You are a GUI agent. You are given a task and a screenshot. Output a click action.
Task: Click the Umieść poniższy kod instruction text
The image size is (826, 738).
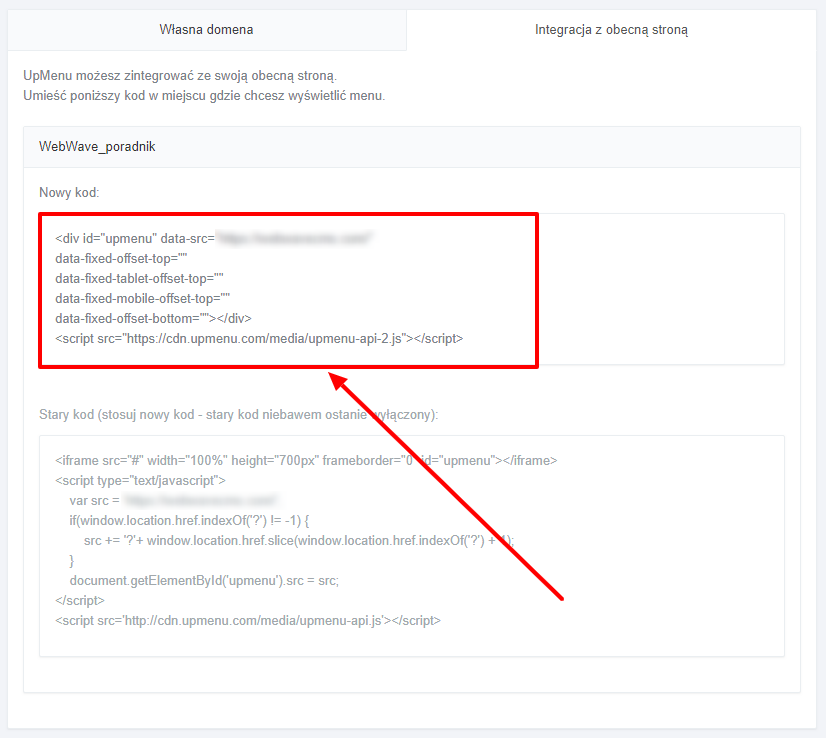click(204, 96)
